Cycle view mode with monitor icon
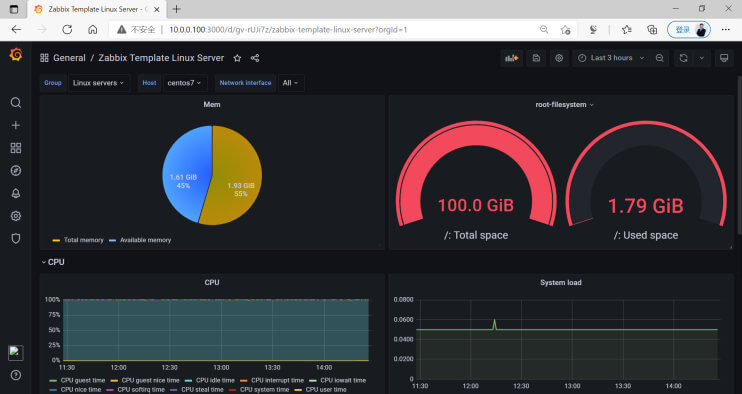The image size is (742, 394). click(724, 58)
